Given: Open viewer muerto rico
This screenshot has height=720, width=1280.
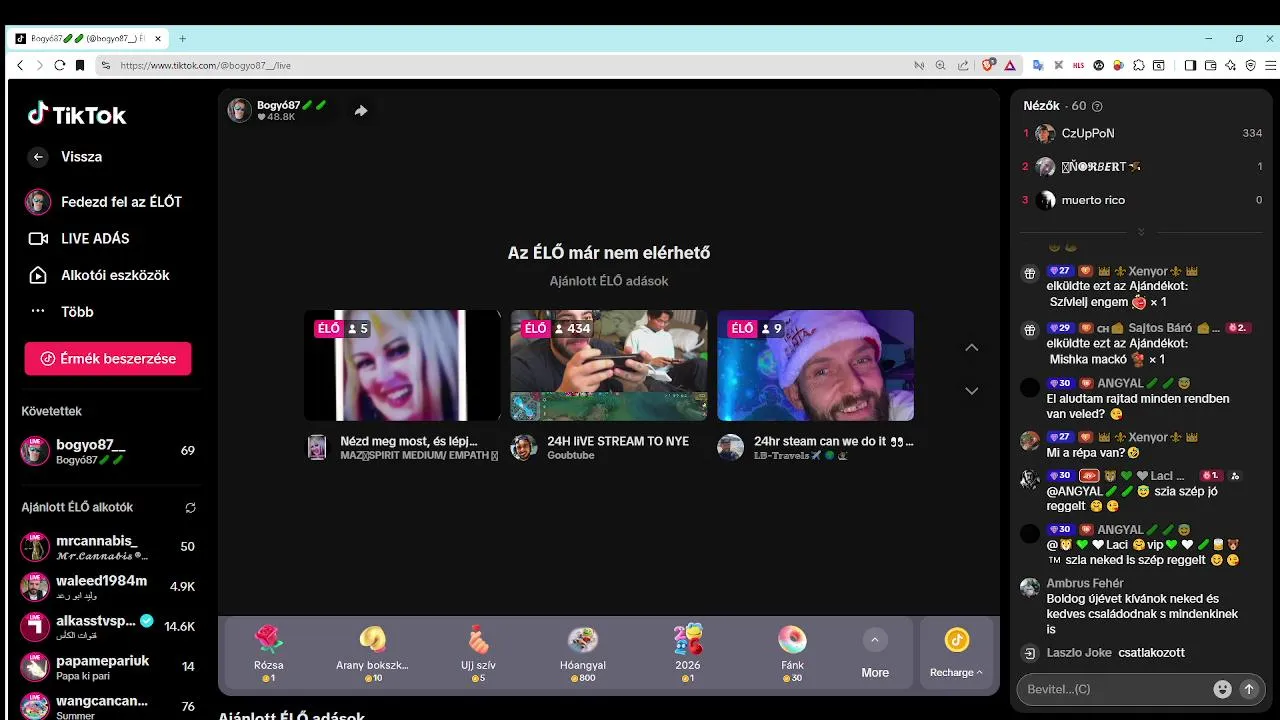Looking at the screenshot, I should coord(1142,200).
